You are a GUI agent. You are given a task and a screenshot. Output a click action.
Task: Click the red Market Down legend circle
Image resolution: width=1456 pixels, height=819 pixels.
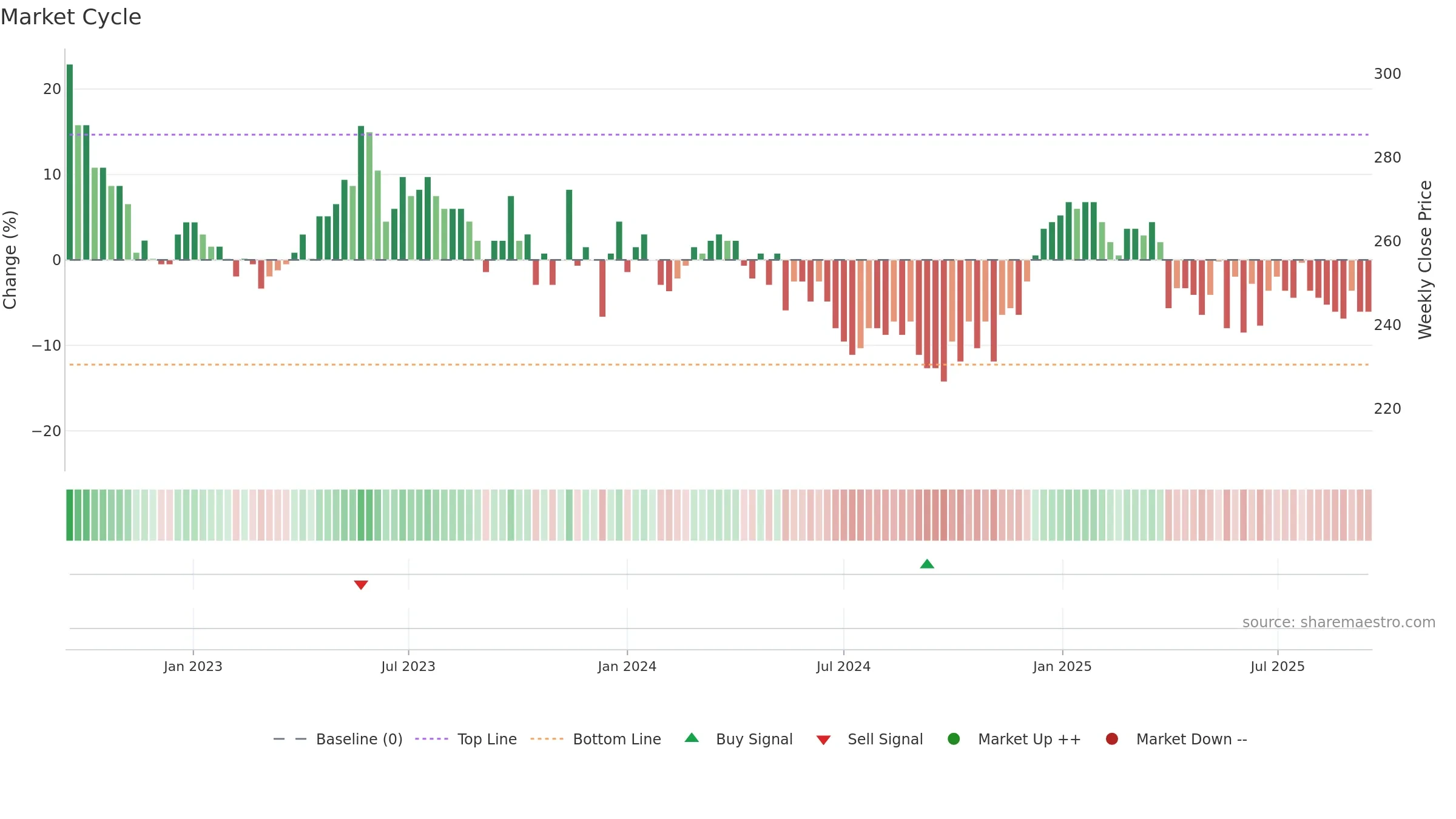click(1112, 739)
